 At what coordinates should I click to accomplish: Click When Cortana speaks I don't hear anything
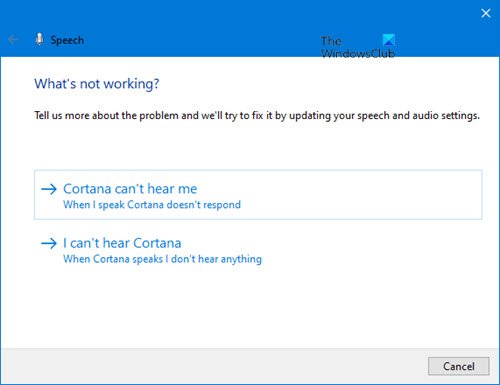click(x=162, y=259)
